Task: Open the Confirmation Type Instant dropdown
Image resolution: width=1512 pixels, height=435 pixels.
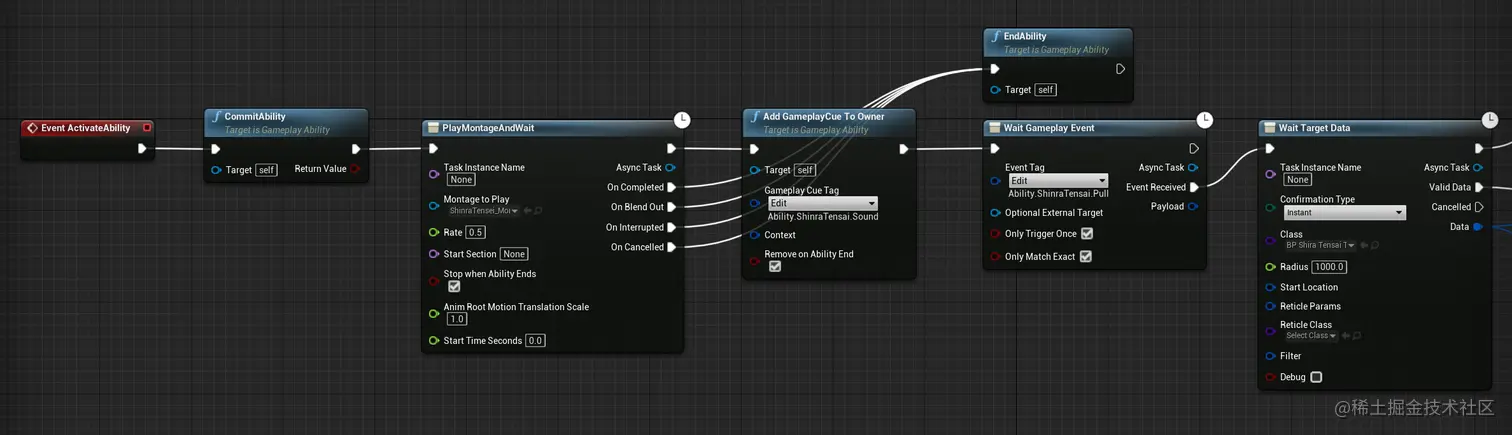Action: [1343, 212]
